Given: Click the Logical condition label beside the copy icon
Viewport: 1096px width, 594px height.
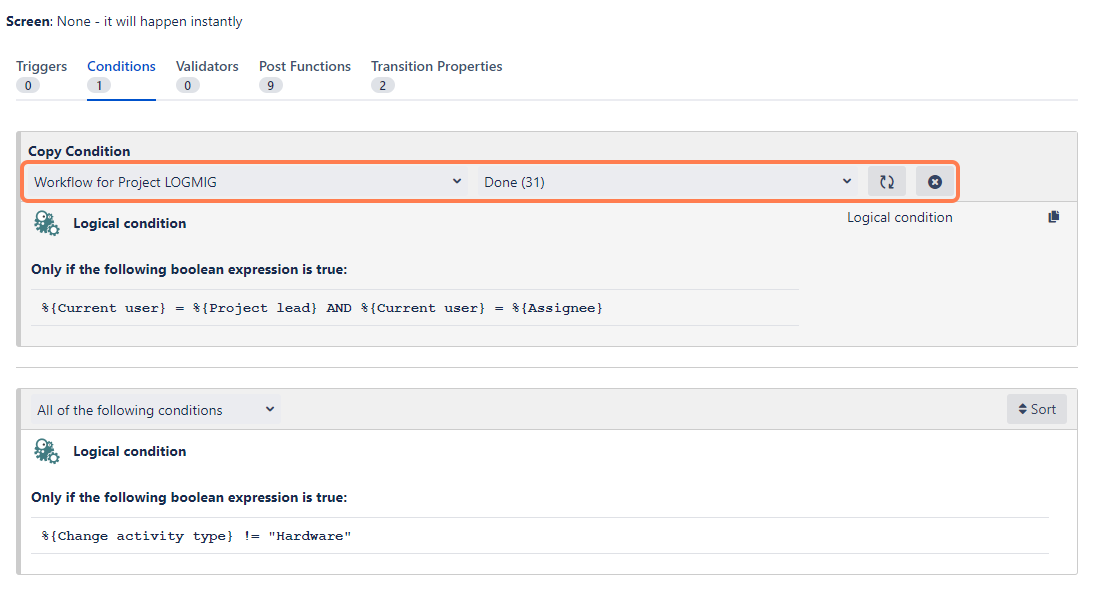Looking at the screenshot, I should pos(899,217).
